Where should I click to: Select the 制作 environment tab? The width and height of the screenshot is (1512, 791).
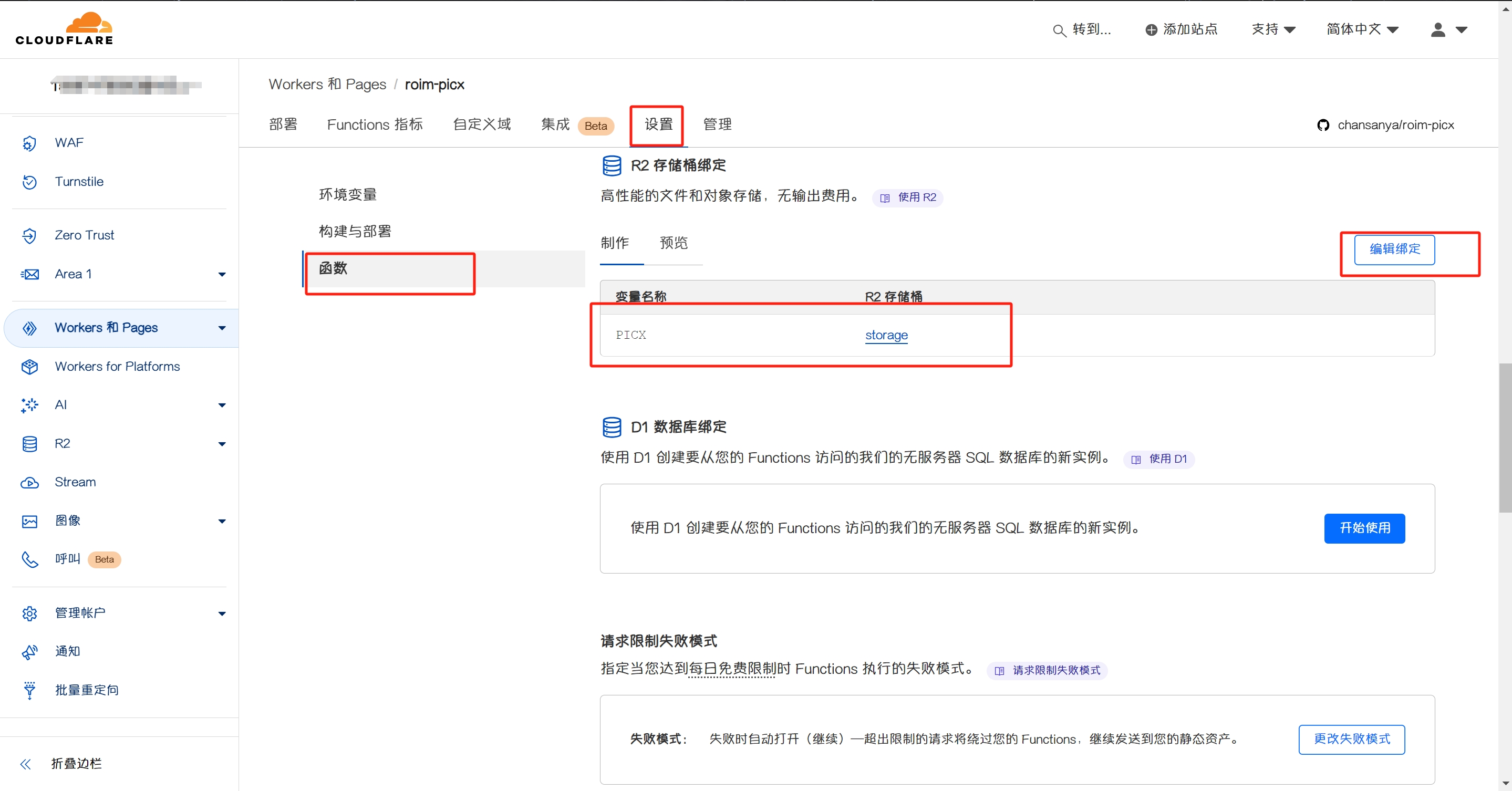615,243
